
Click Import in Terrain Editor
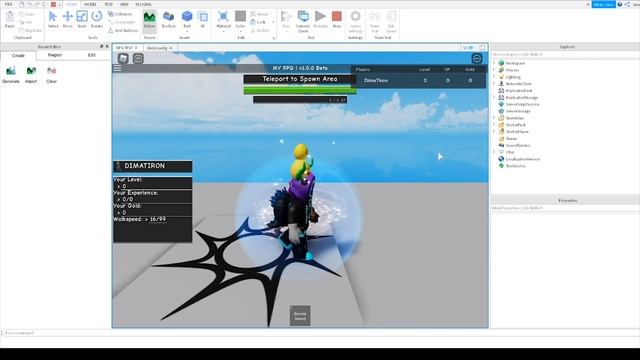(x=31, y=75)
